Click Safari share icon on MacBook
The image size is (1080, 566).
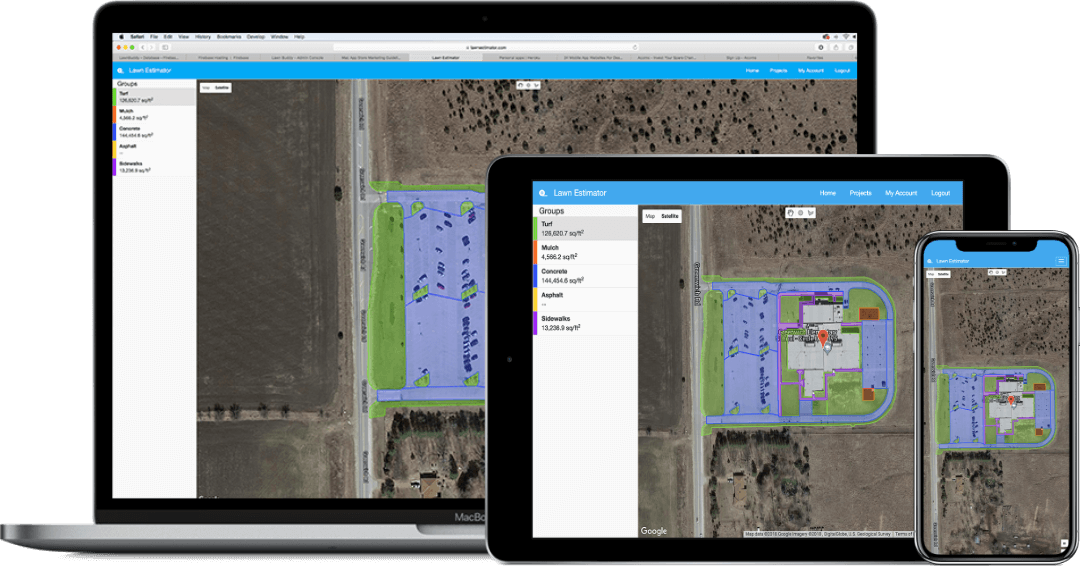coord(835,48)
